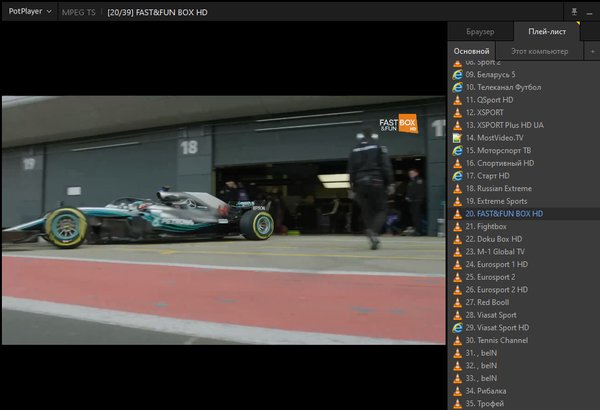Click the Internet Explorer icon beside Беларусь 5
Screen dimensions: 600x410
[457, 75]
